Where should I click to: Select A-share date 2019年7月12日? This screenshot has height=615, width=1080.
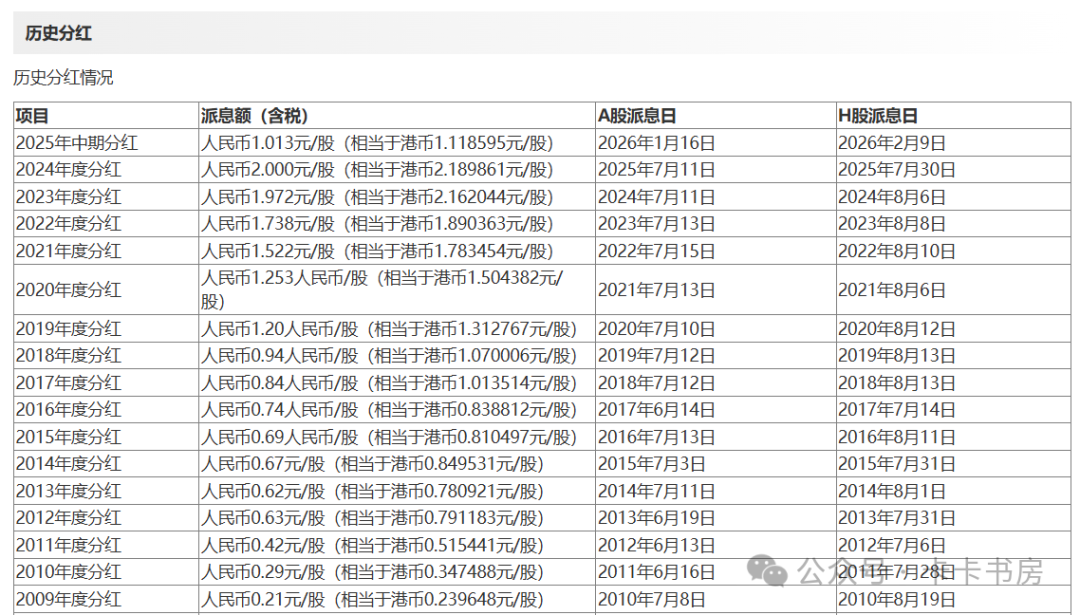coord(656,356)
